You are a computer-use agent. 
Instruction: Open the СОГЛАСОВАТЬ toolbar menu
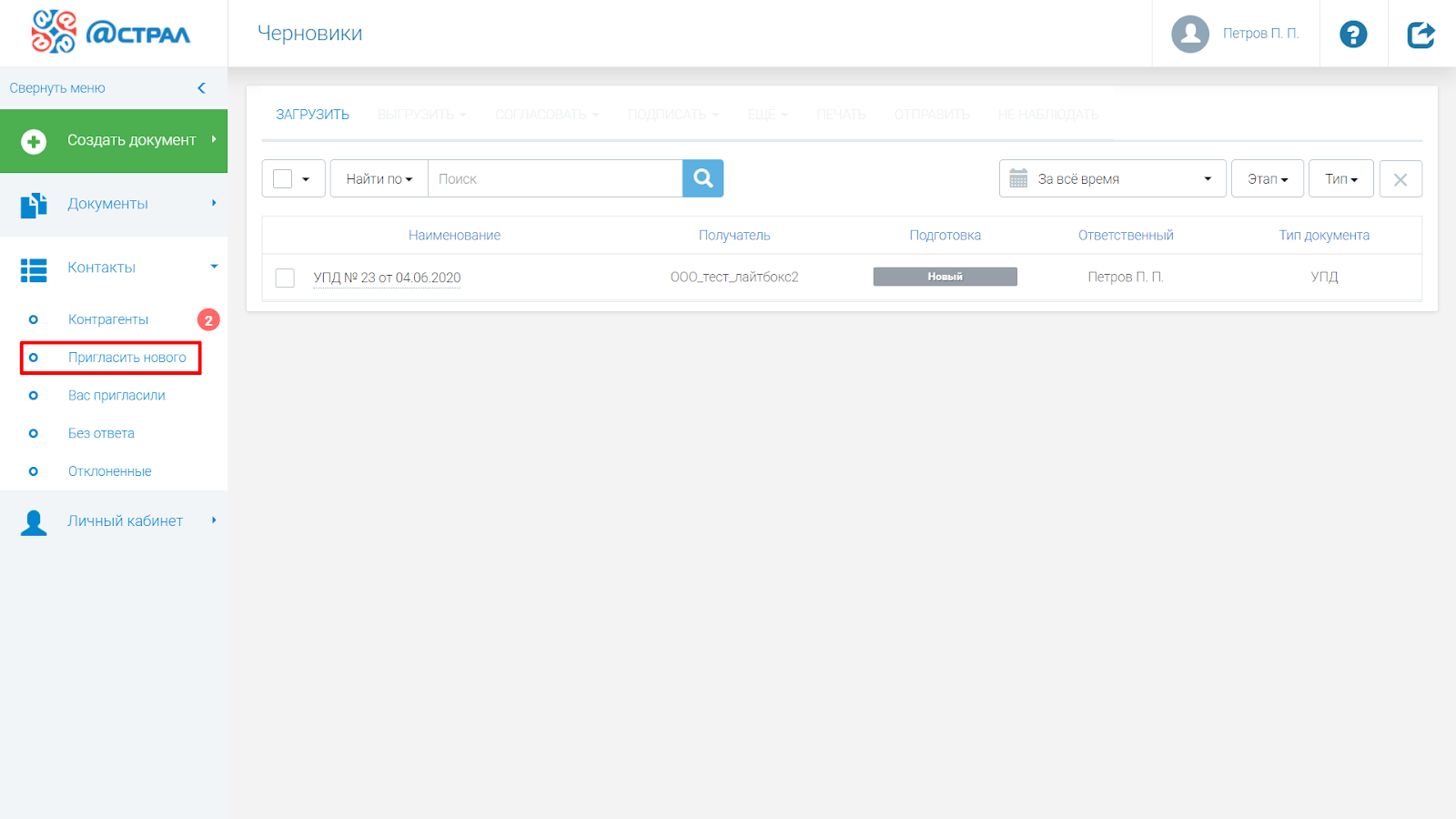(x=547, y=115)
